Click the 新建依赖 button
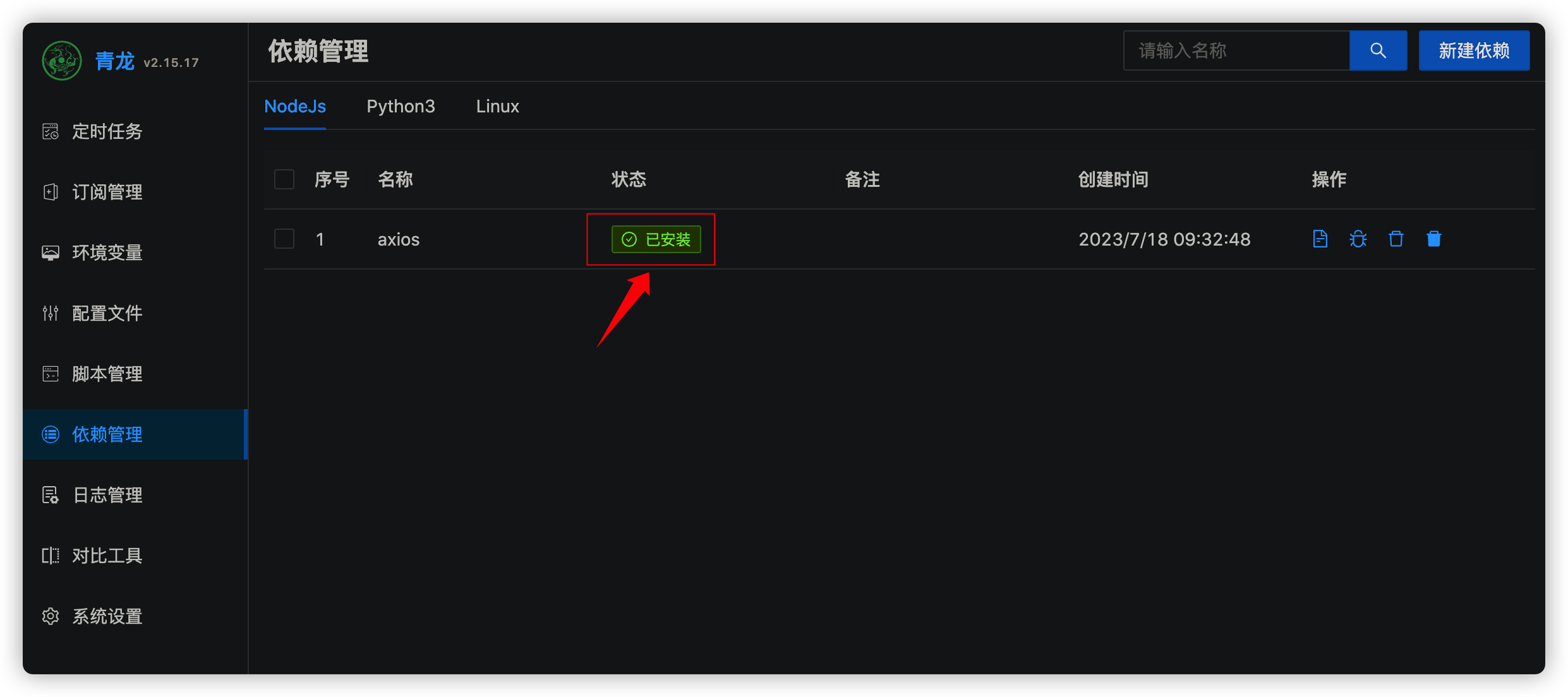Screen dimensions: 1568x697 coord(1474,51)
